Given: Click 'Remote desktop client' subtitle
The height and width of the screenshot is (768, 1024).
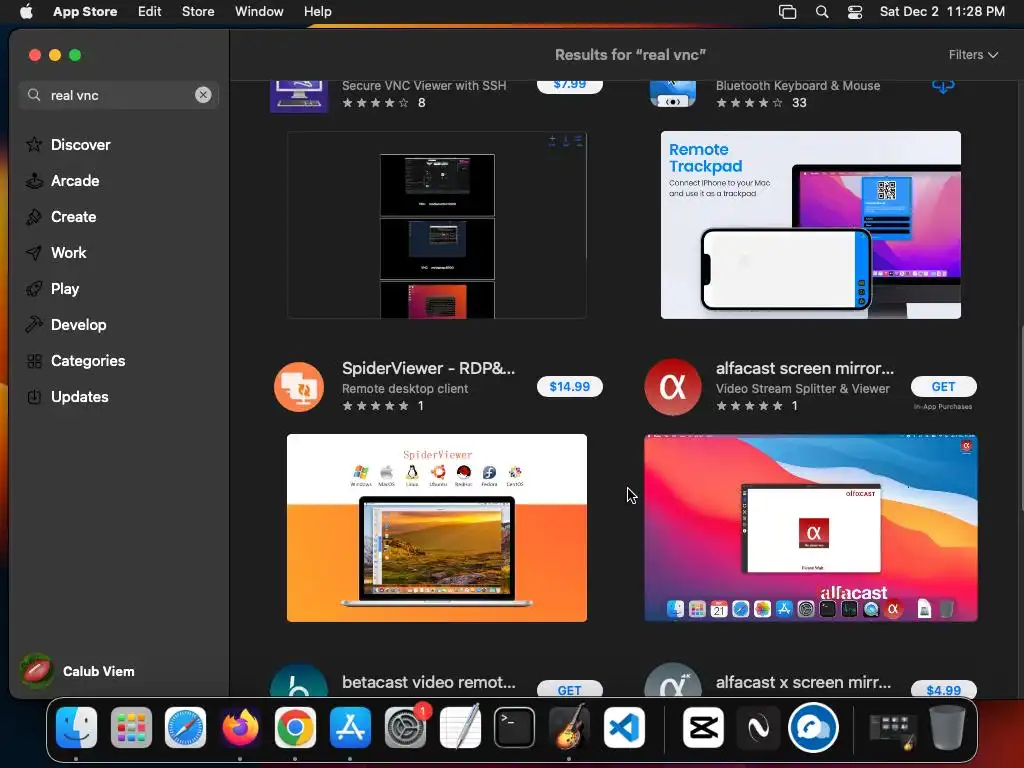Looking at the screenshot, I should pos(405,389).
